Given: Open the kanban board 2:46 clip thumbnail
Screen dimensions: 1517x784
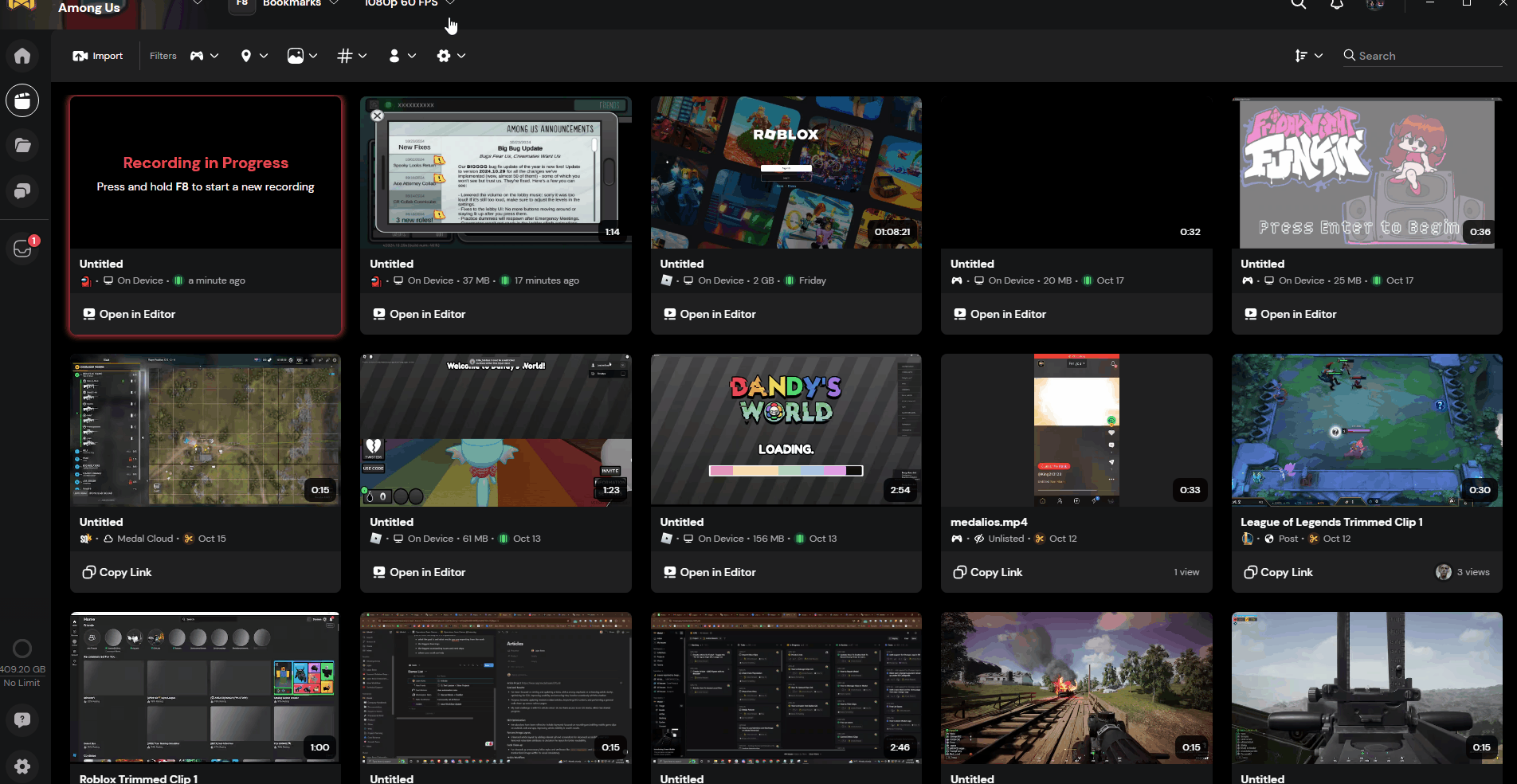Looking at the screenshot, I should click(786, 688).
